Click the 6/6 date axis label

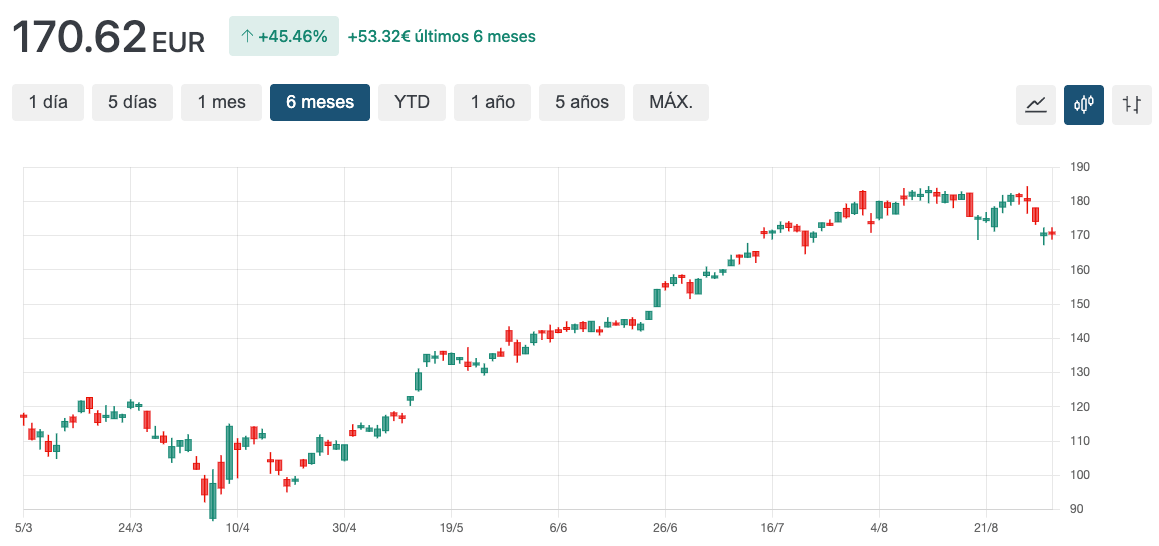pos(558,528)
